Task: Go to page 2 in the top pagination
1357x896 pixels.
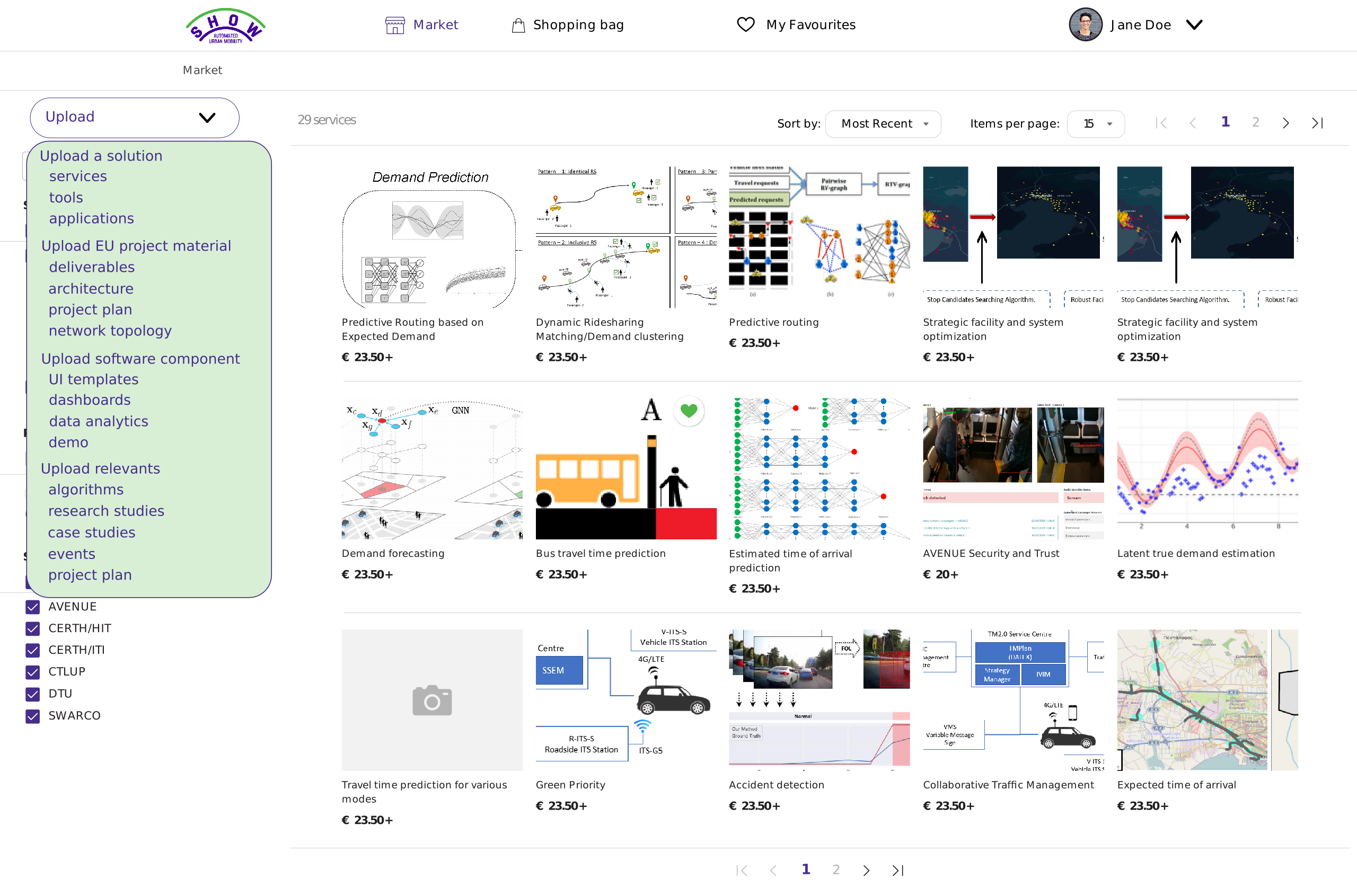Action: click(1255, 122)
